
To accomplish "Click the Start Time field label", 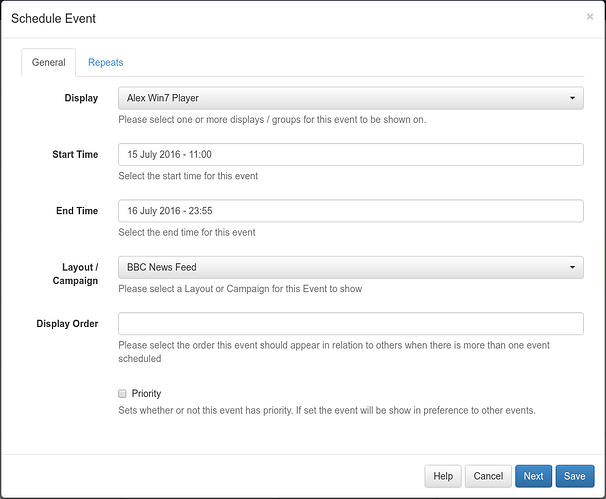I will click(x=75, y=155).
